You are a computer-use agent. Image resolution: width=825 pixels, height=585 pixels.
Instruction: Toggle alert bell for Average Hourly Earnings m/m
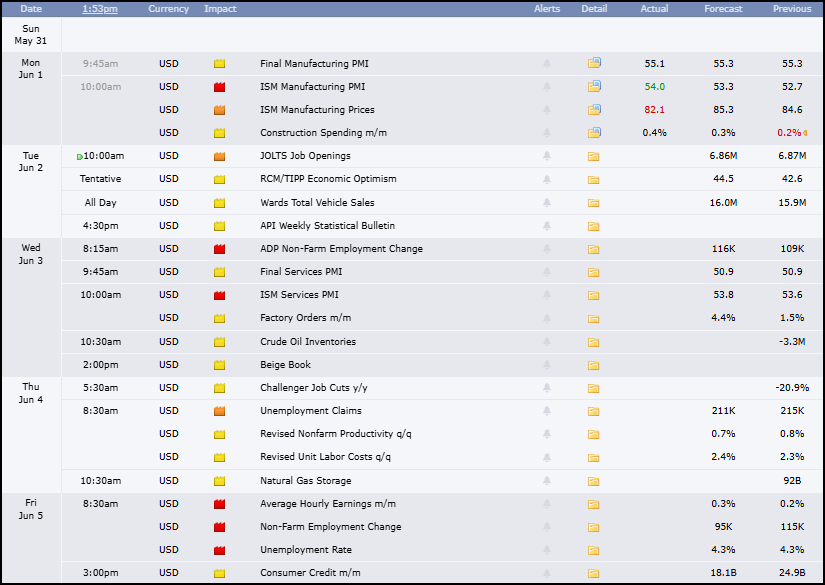click(547, 504)
